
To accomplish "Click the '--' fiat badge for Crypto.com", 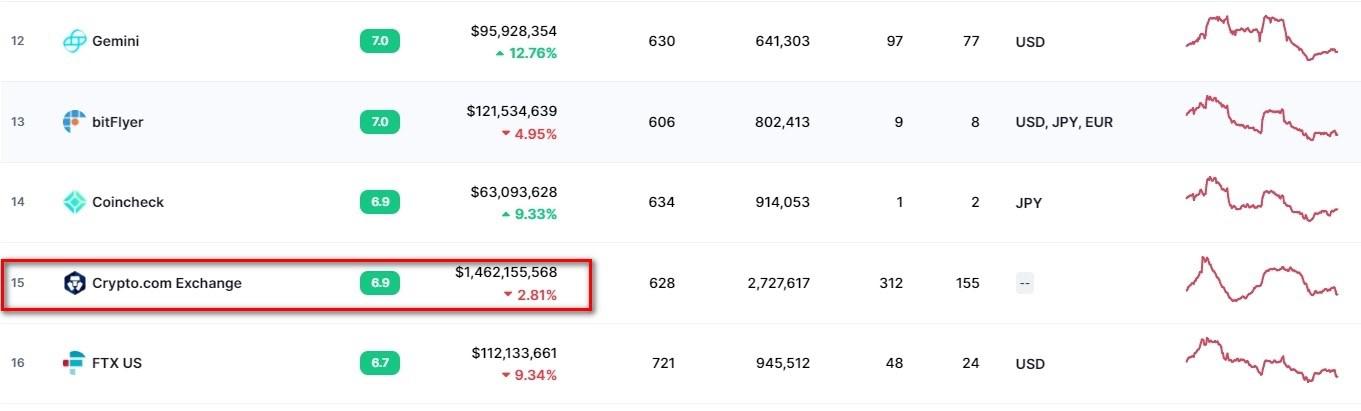I will [x=1024, y=283].
